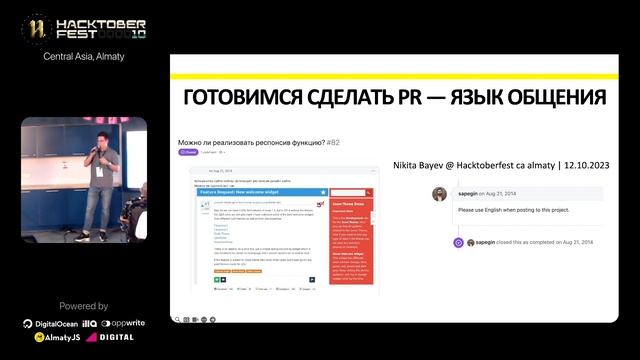Screen dimensions: 640x360
Task: Click text "Nikita Bayev @ Hacktoberfest ca almaty"
Action: 474,165
